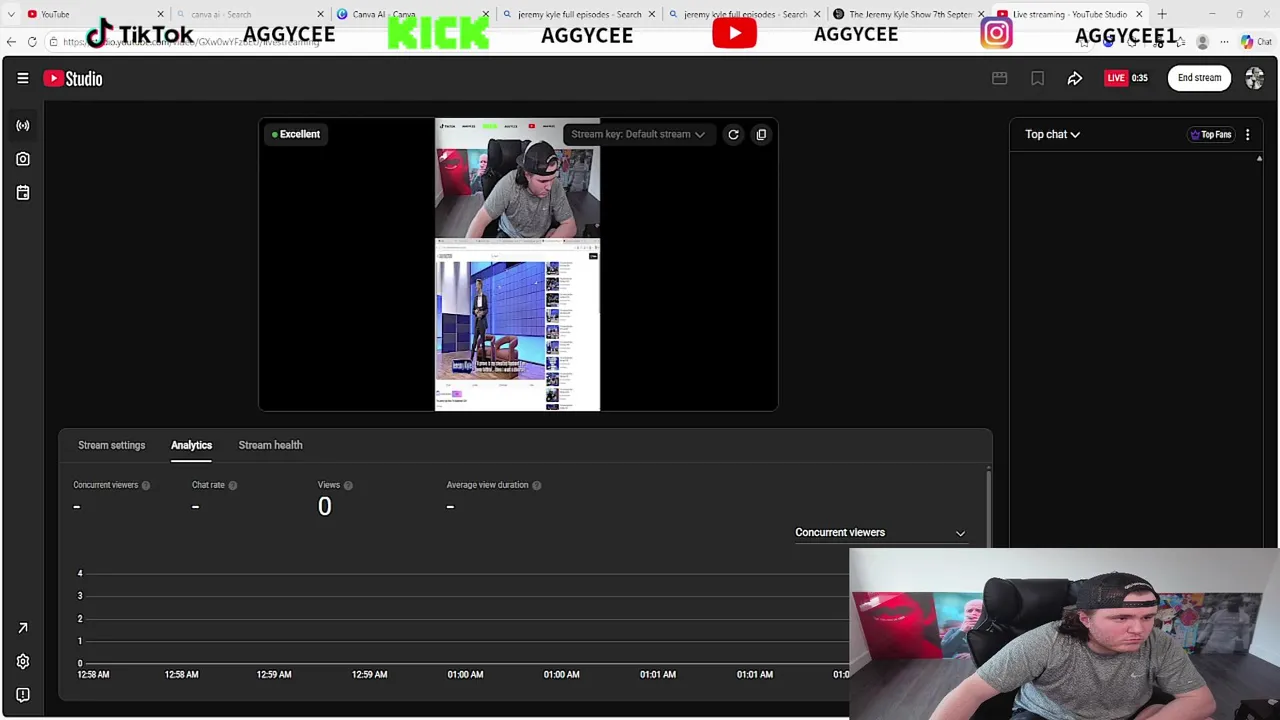Open the Manage calendar icon in sidebar
Image resolution: width=1280 pixels, height=720 pixels.
23,193
